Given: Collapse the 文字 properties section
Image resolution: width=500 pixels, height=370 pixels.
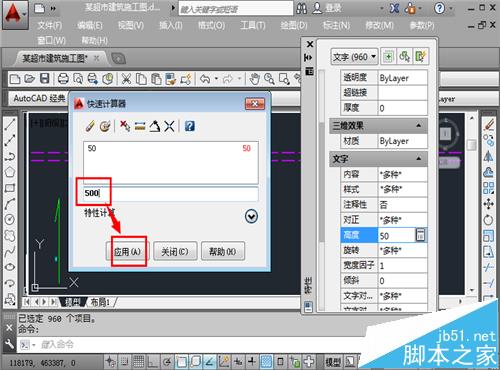Looking at the screenshot, I should click(419, 159).
